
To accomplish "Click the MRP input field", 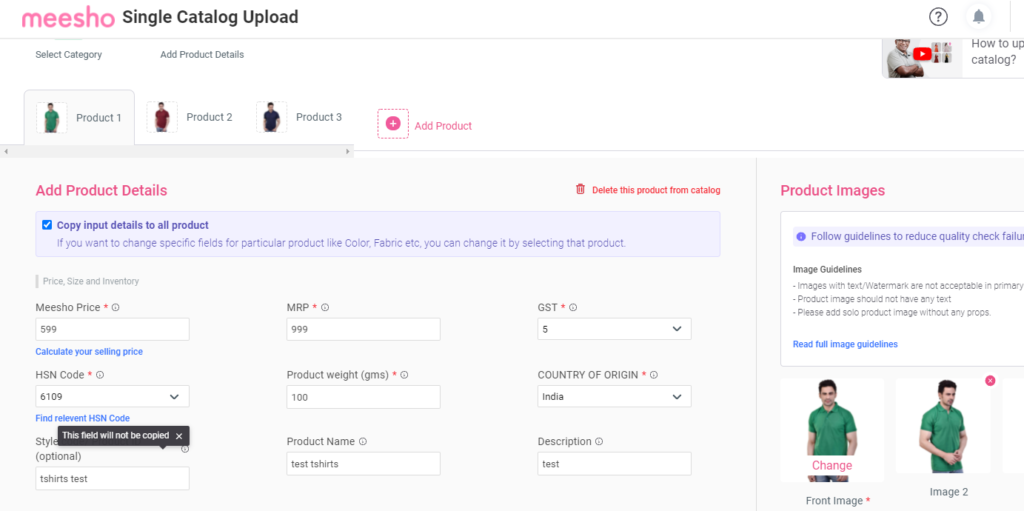I will click(363, 329).
